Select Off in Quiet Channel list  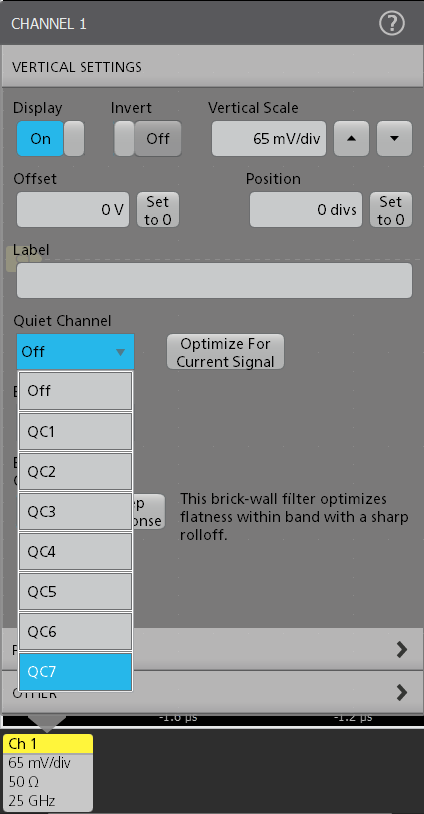pos(75,391)
